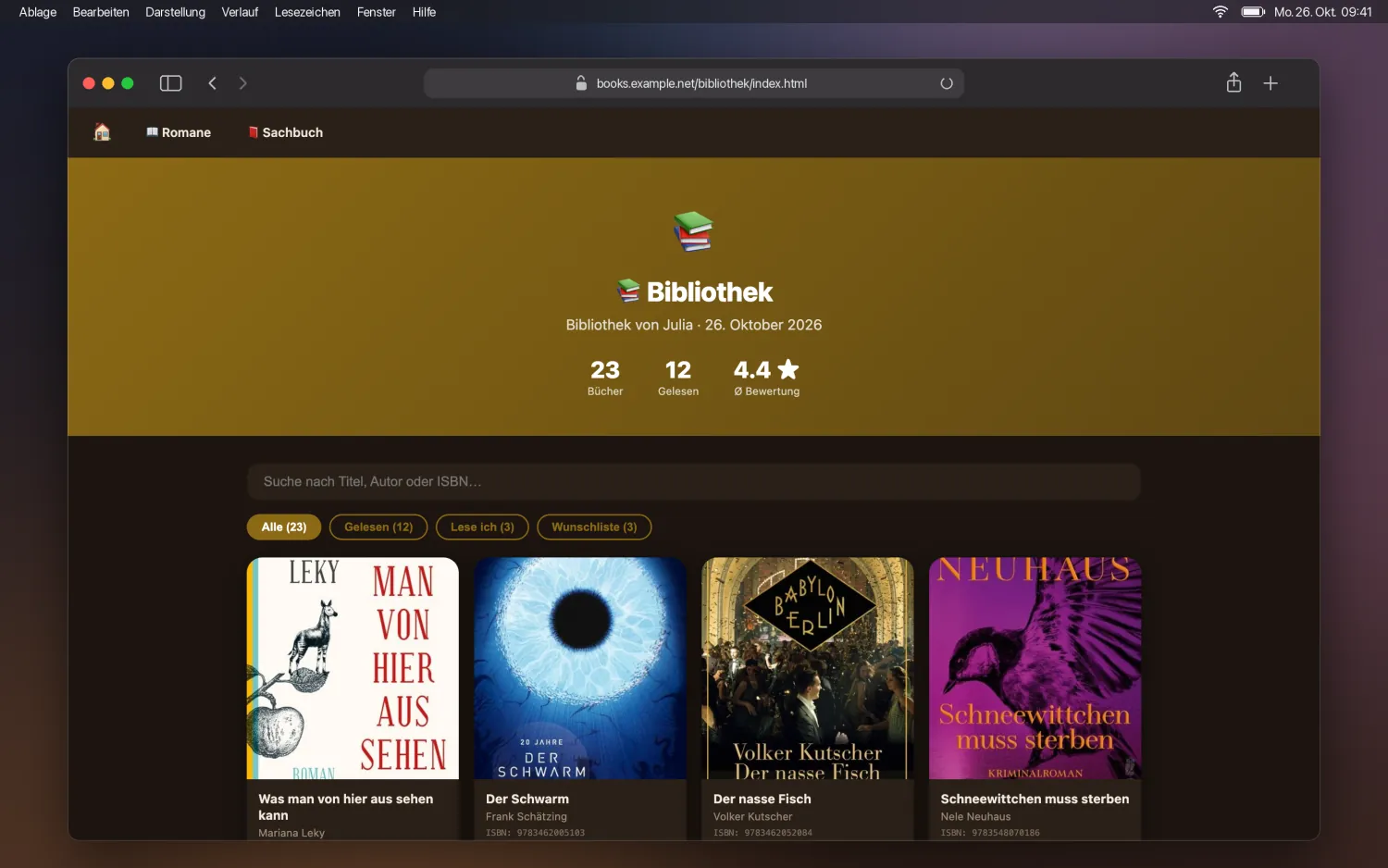1388x868 pixels.
Task: Click the 4.4 average rating star
Action: point(788,369)
